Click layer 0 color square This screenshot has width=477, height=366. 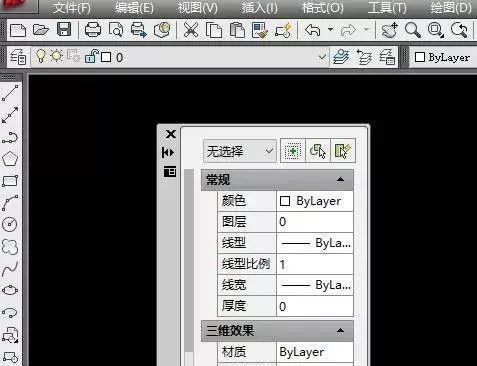106,57
